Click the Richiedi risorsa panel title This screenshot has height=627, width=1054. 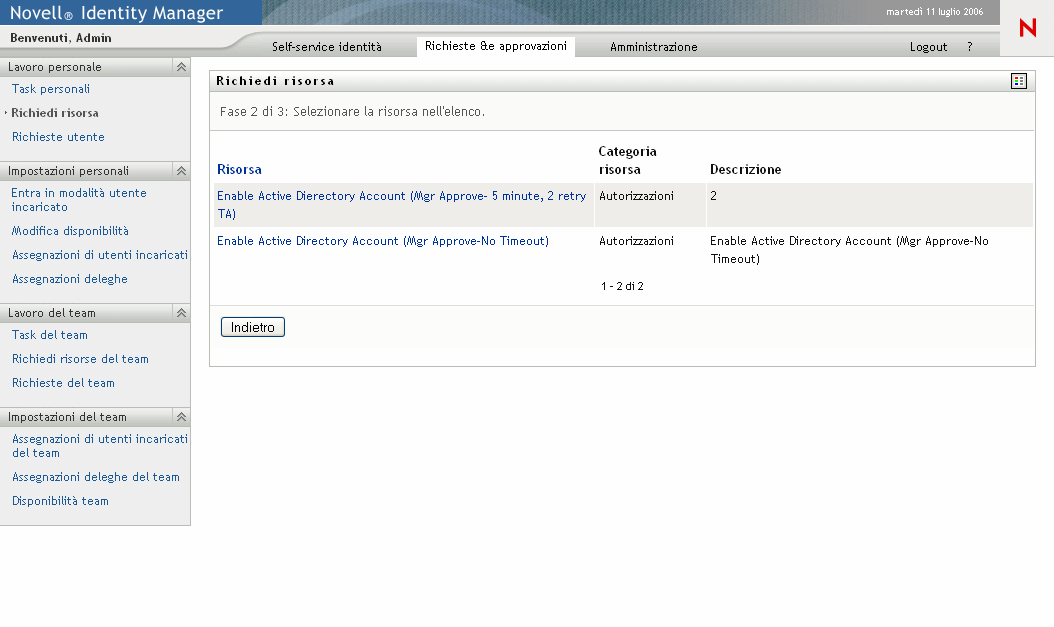pyautogui.click(x=275, y=81)
